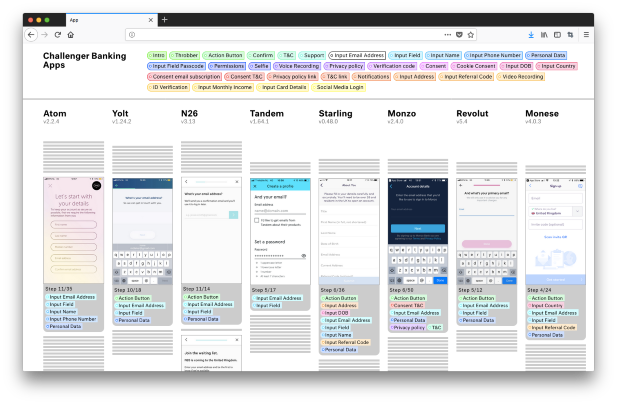Image resolution: width=617 pixels, height=404 pixels.
Task: Click the browser reload button
Action: coord(58,35)
